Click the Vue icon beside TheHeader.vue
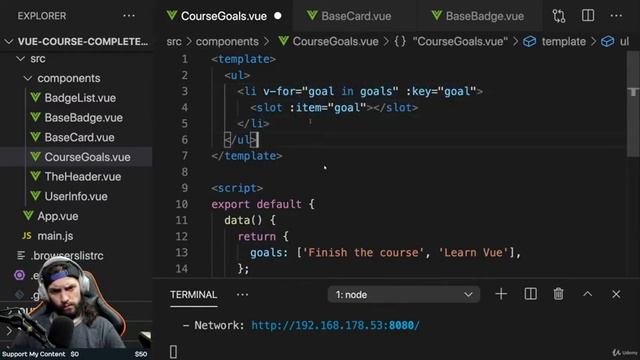This screenshot has width=640, height=360. (x=36, y=176)
